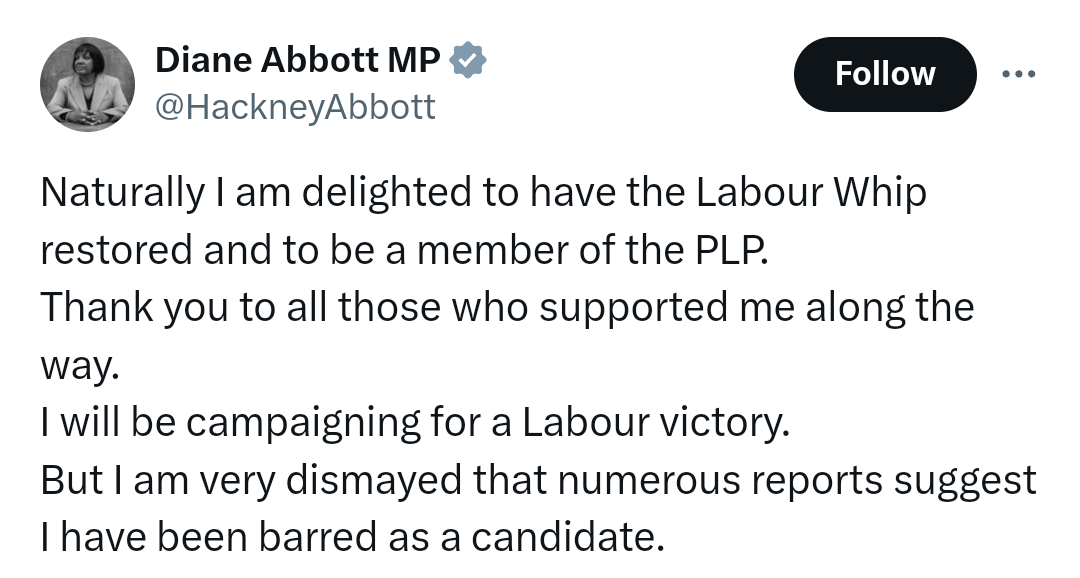The height and width of the screenshot is (578, 1080).
Task: Visit the @HackneyAbbott handle link
Action: [295, 107]
